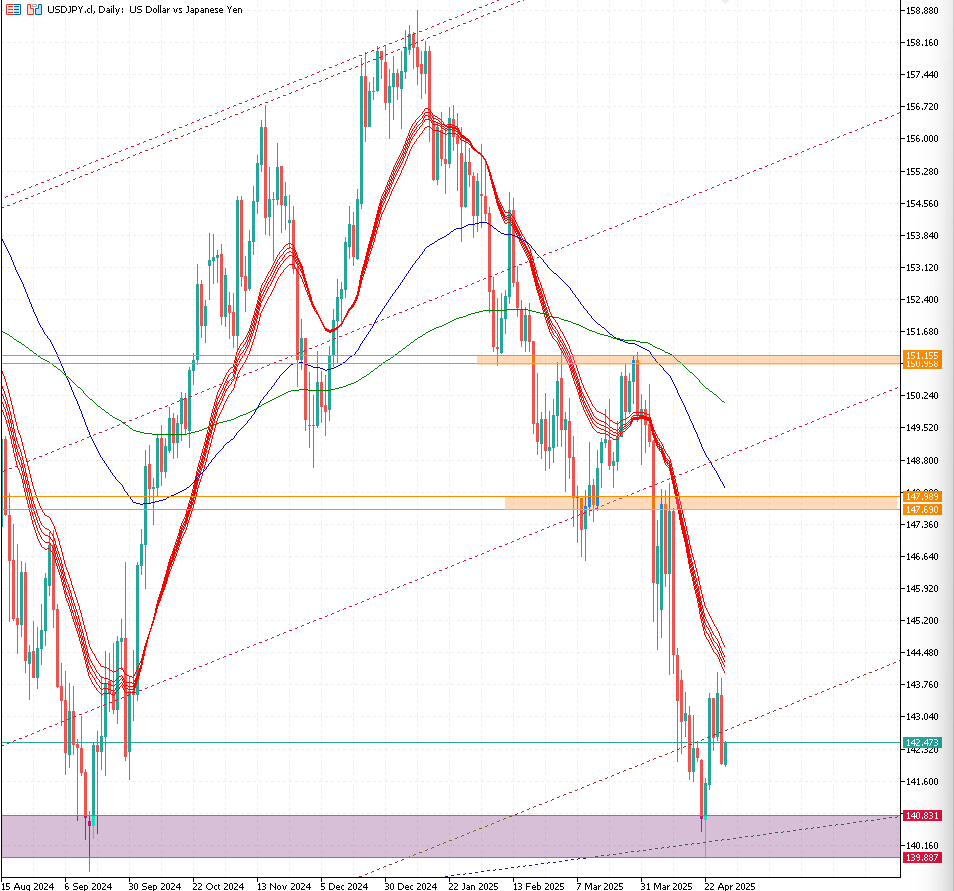The image size is (954, 891).
Task: Click the 150.240 price scale value
Action: pos(922,396)
